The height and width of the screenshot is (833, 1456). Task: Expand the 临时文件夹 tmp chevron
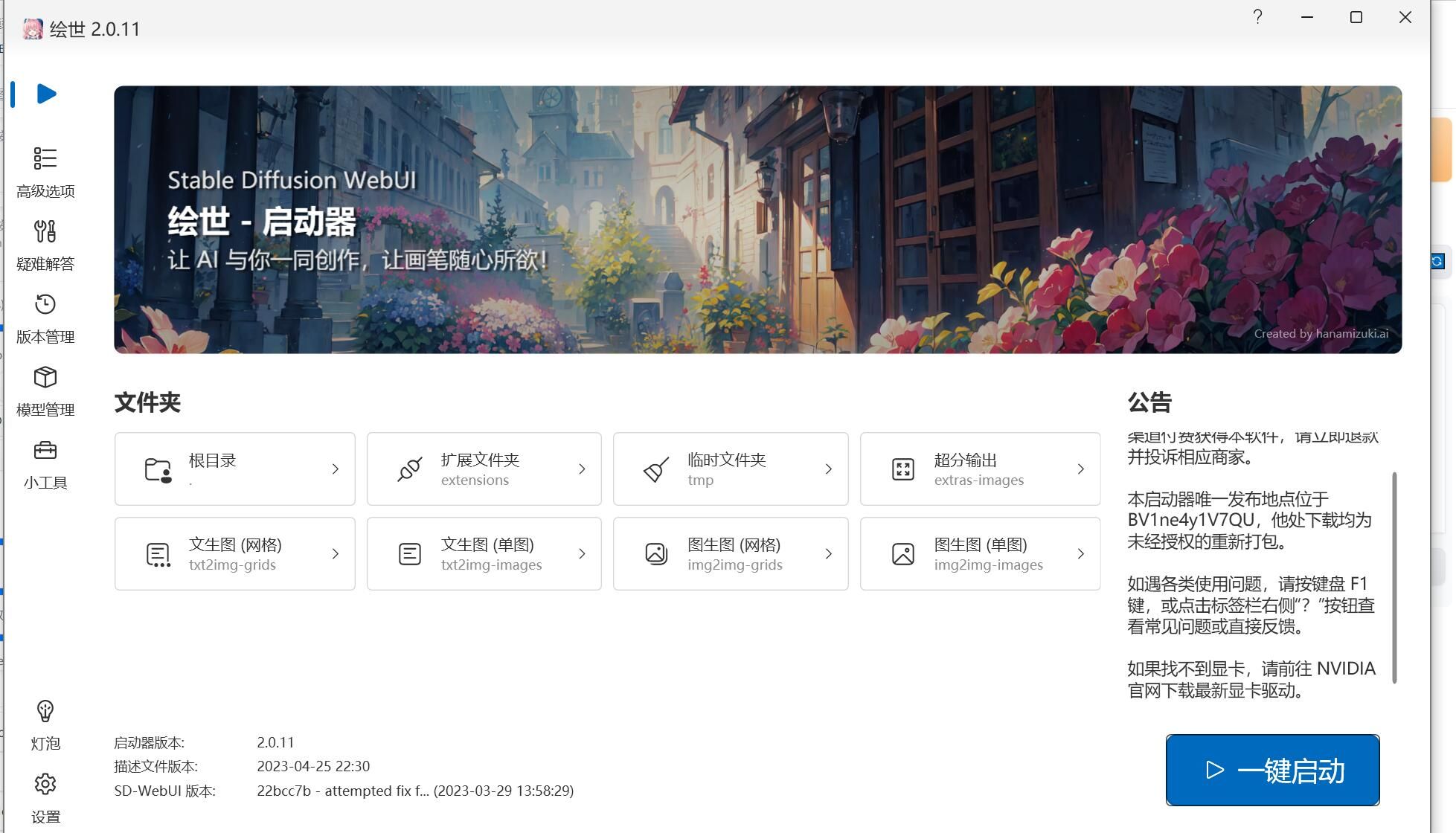[x=828, y=469]
